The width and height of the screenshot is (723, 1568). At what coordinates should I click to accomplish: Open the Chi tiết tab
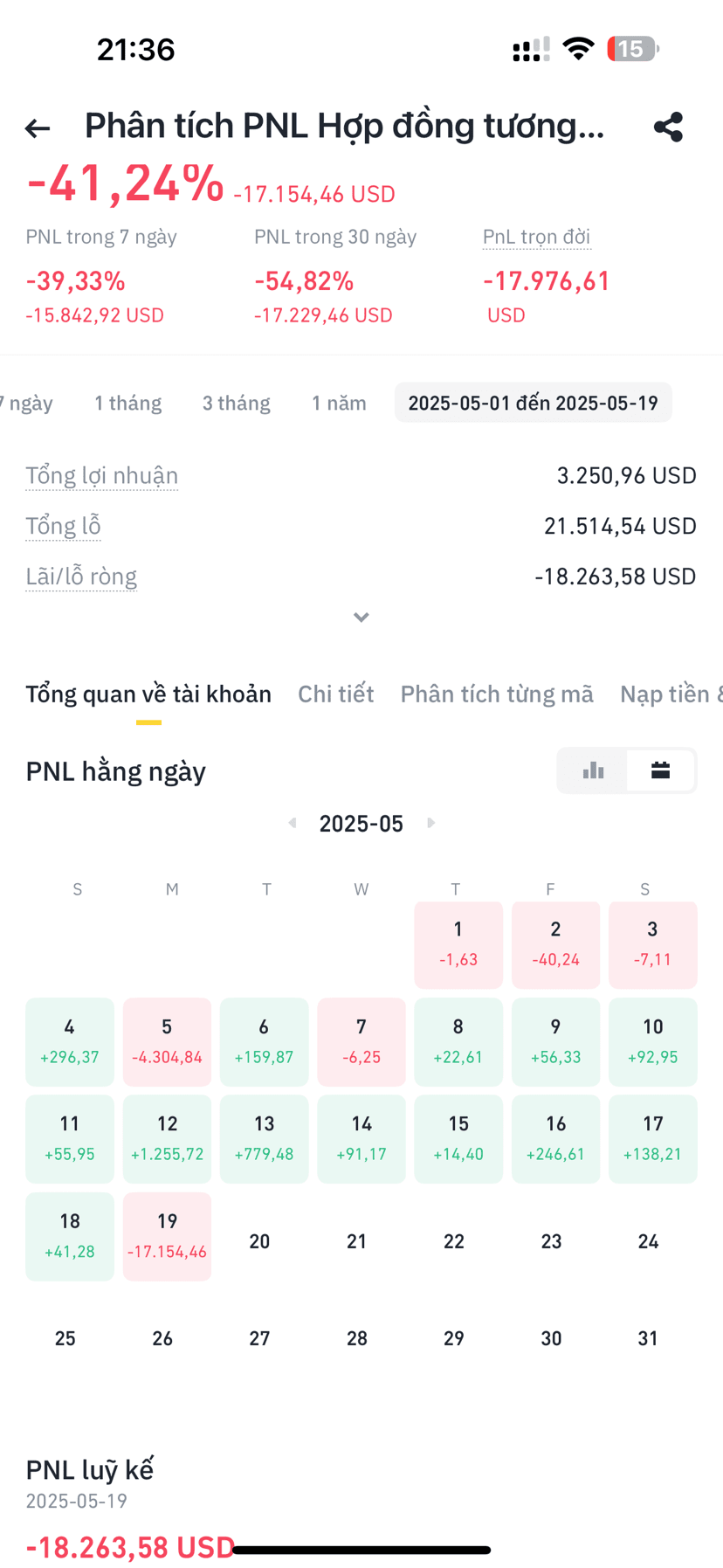(x=336, y=694)
